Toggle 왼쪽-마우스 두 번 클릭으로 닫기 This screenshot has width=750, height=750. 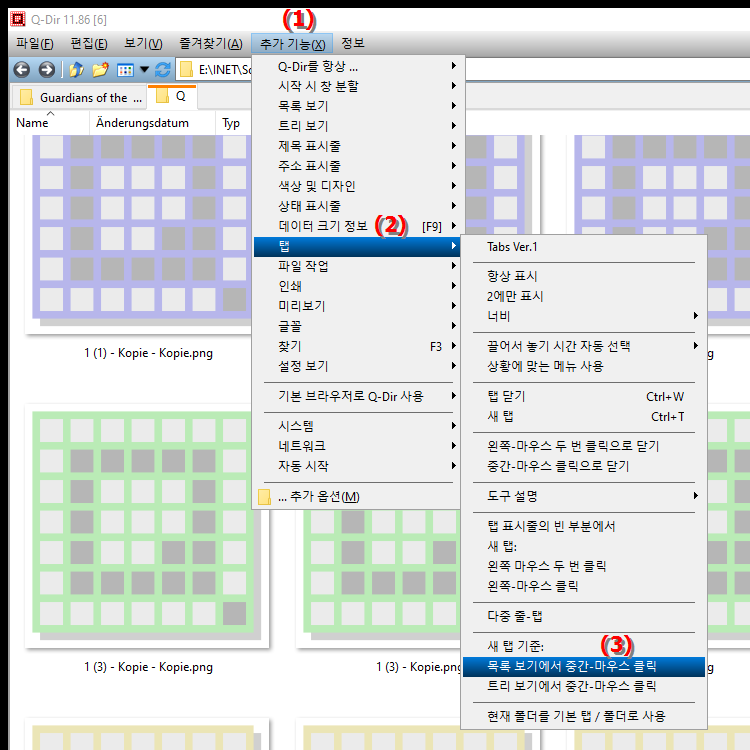pyautogui.click(x=584, y=446)
